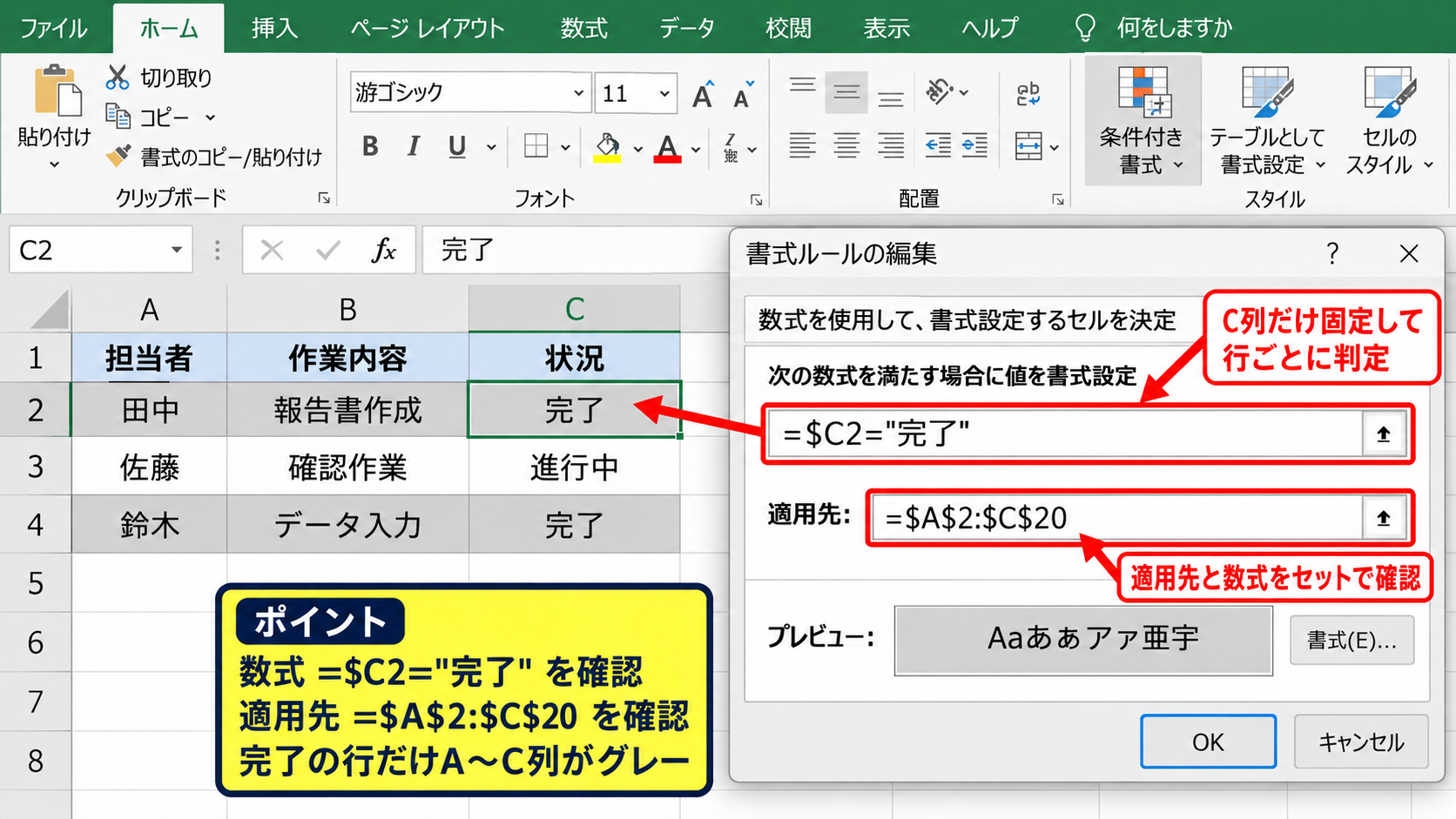Click the Borders icon
Screen dimensions: 1456x819
536,146
